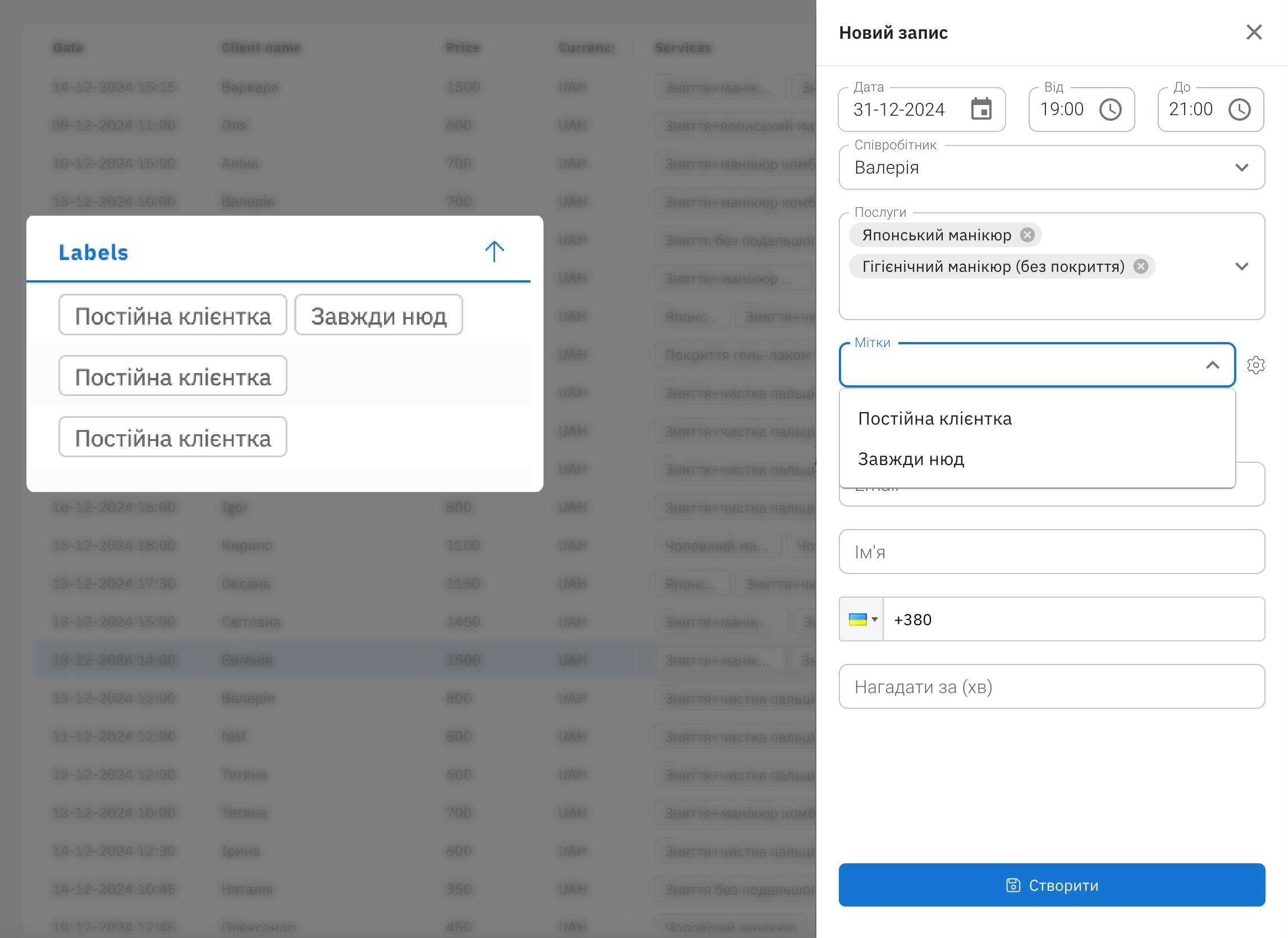1288x938 pixels.
Task: Click the Labels sort arrow icon
Action: (494, 252)
